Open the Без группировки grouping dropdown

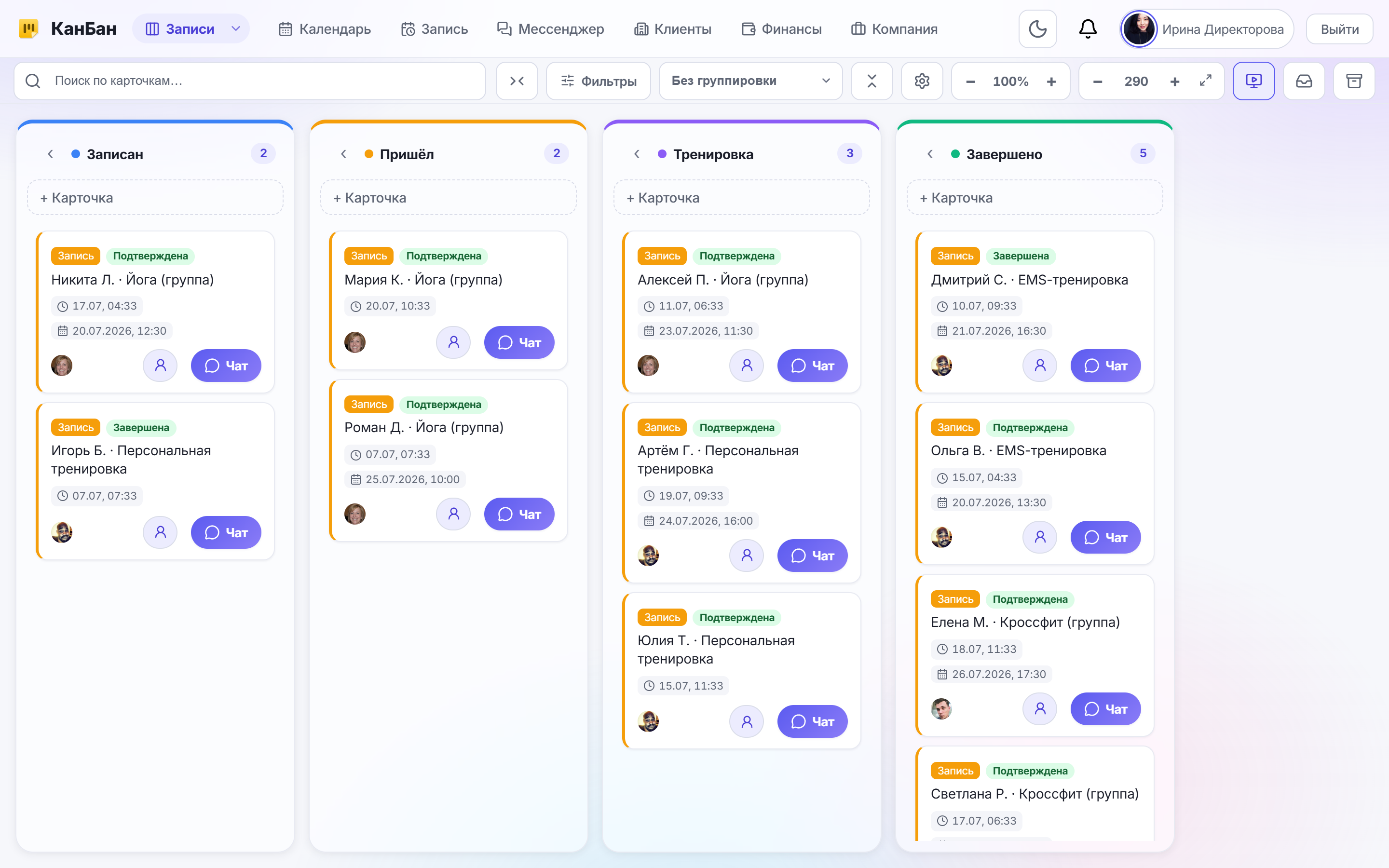(x=751, y=81)
